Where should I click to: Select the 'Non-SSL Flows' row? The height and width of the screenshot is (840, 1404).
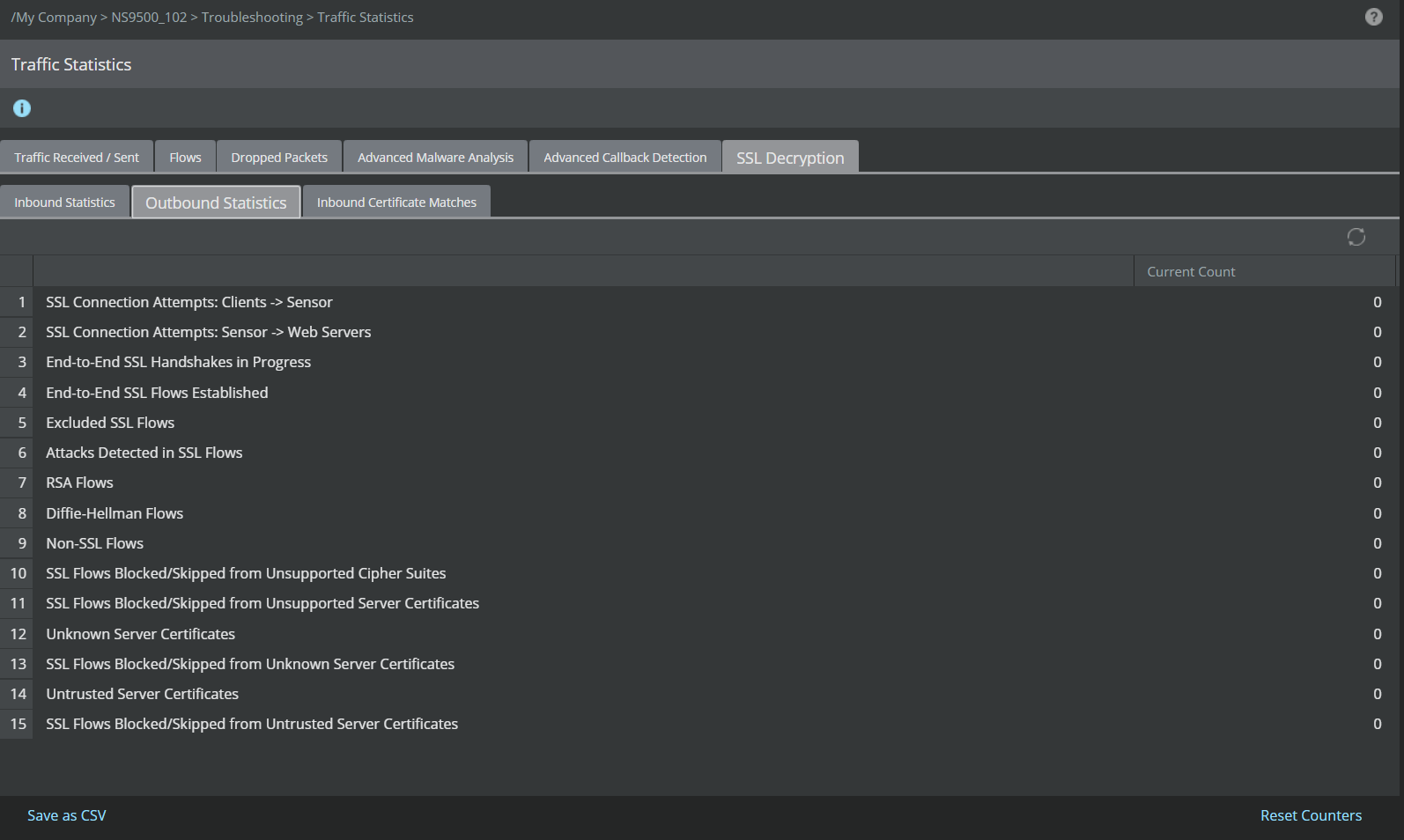(698, 543)
